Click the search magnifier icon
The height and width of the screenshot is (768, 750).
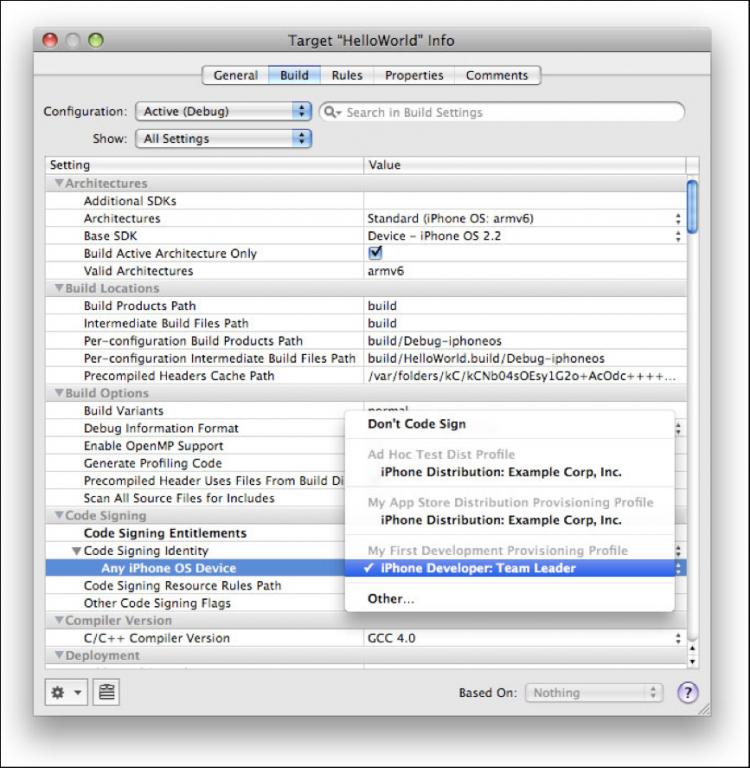(x=332, y=112)
